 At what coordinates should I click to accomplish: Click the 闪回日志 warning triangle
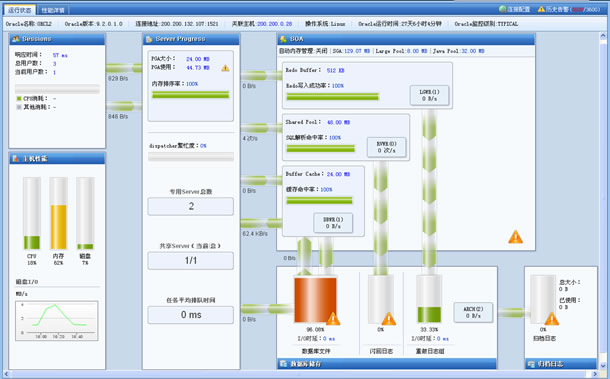point(389,319)
